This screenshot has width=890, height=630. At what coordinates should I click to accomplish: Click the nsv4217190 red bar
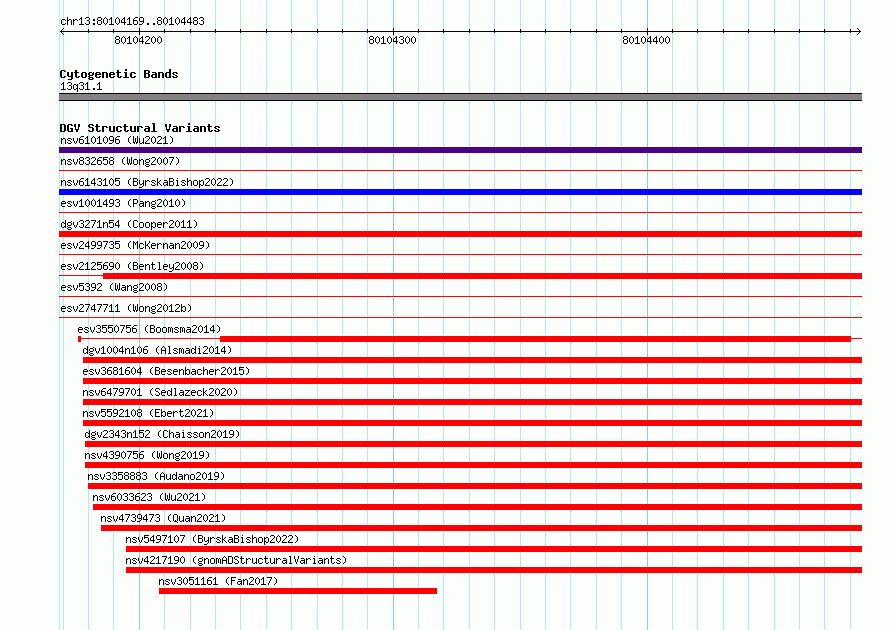tap(494, 570)
